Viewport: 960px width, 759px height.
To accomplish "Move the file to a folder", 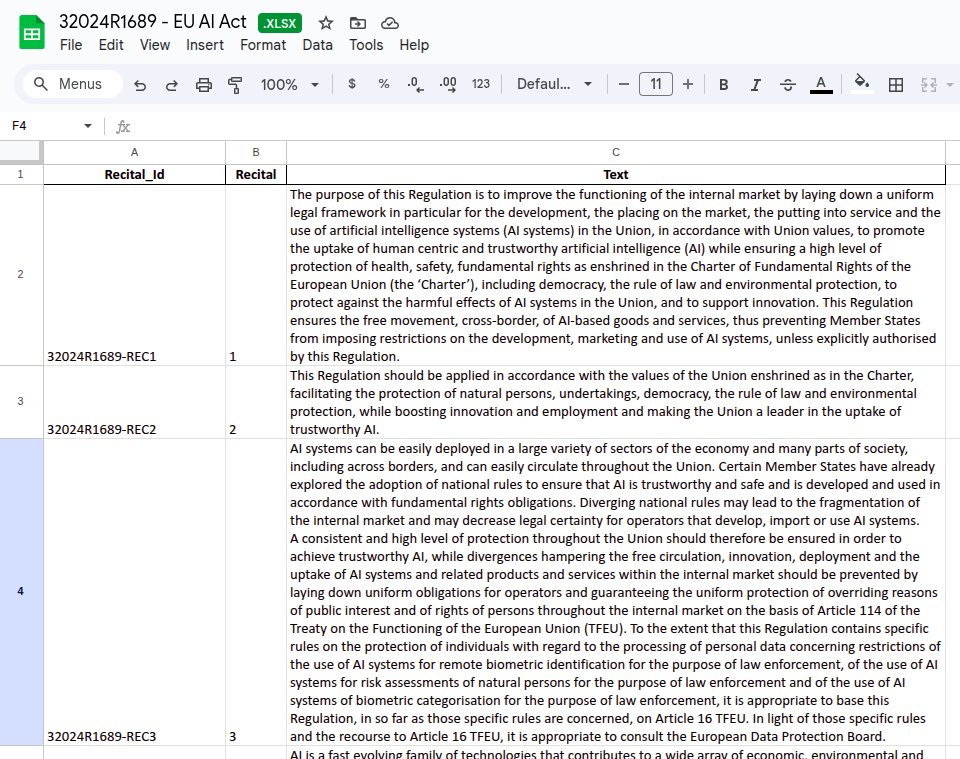I will coord(358,23).
